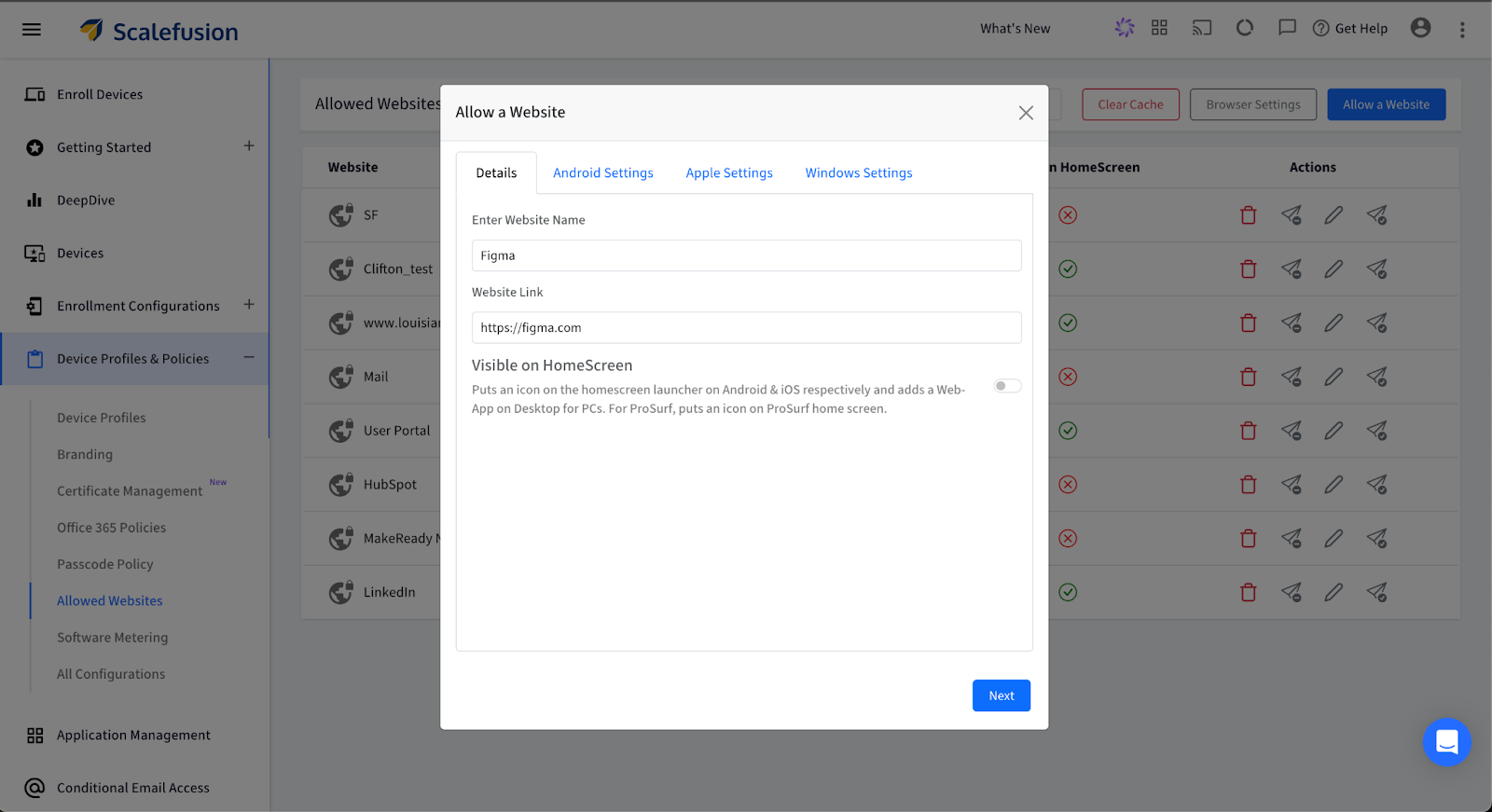Click the Allow a Website button

(1386, 104)
